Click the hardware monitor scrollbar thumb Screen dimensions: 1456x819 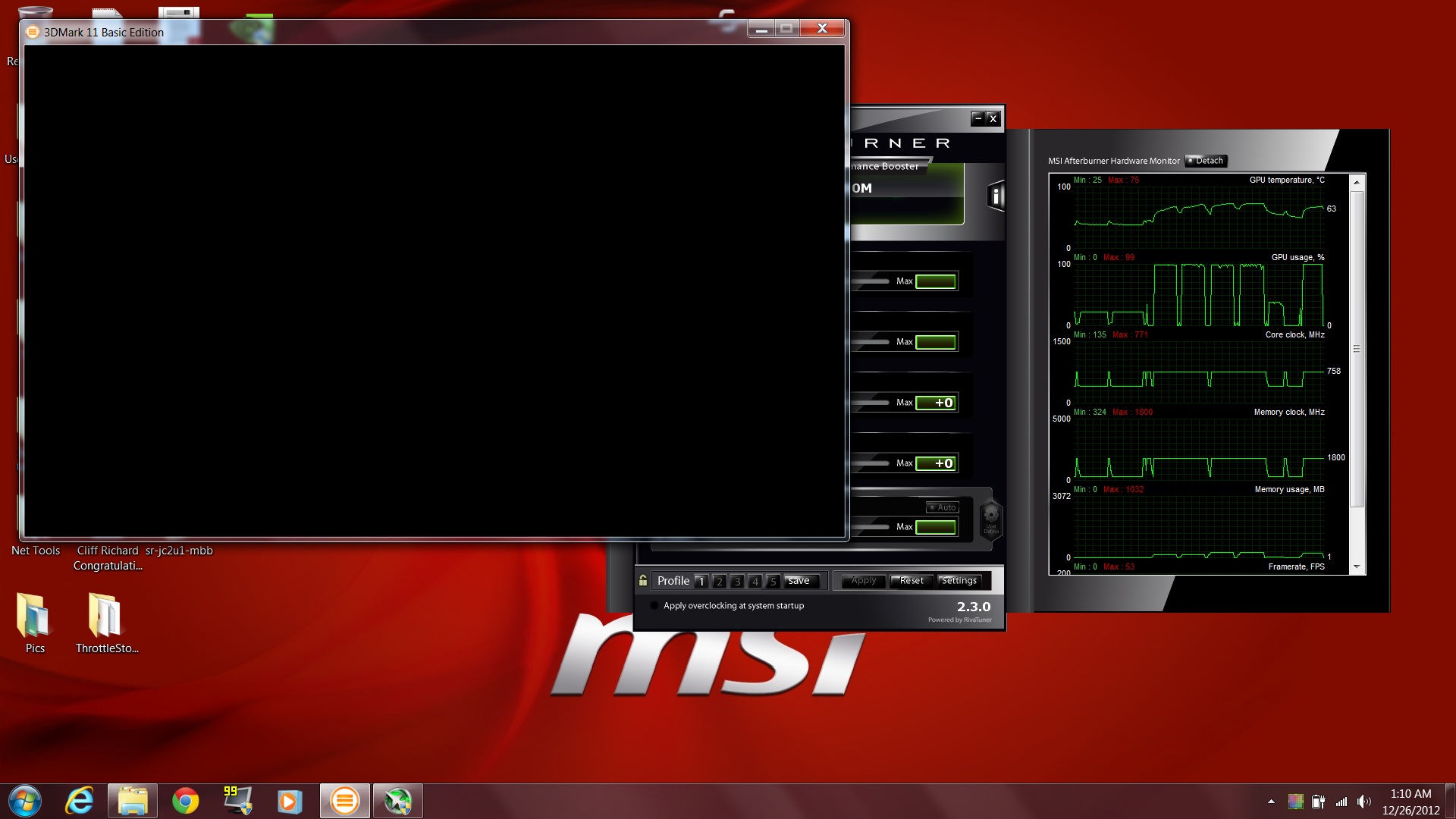pyautogui.click(x=1357, y=349)
